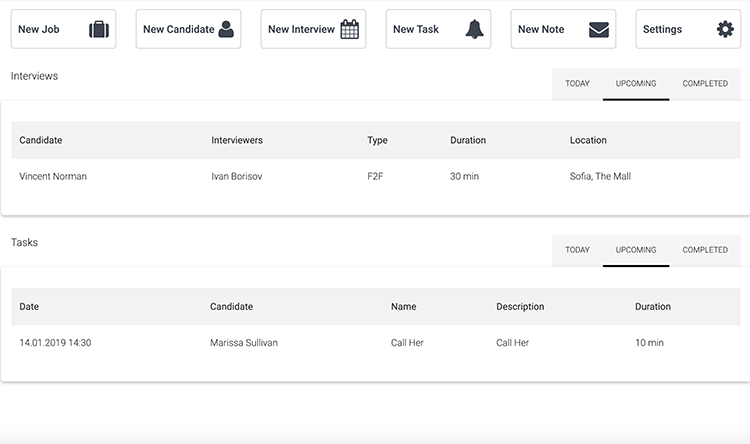
Task: Click the New Interview button label
Action: coord(300,30)
